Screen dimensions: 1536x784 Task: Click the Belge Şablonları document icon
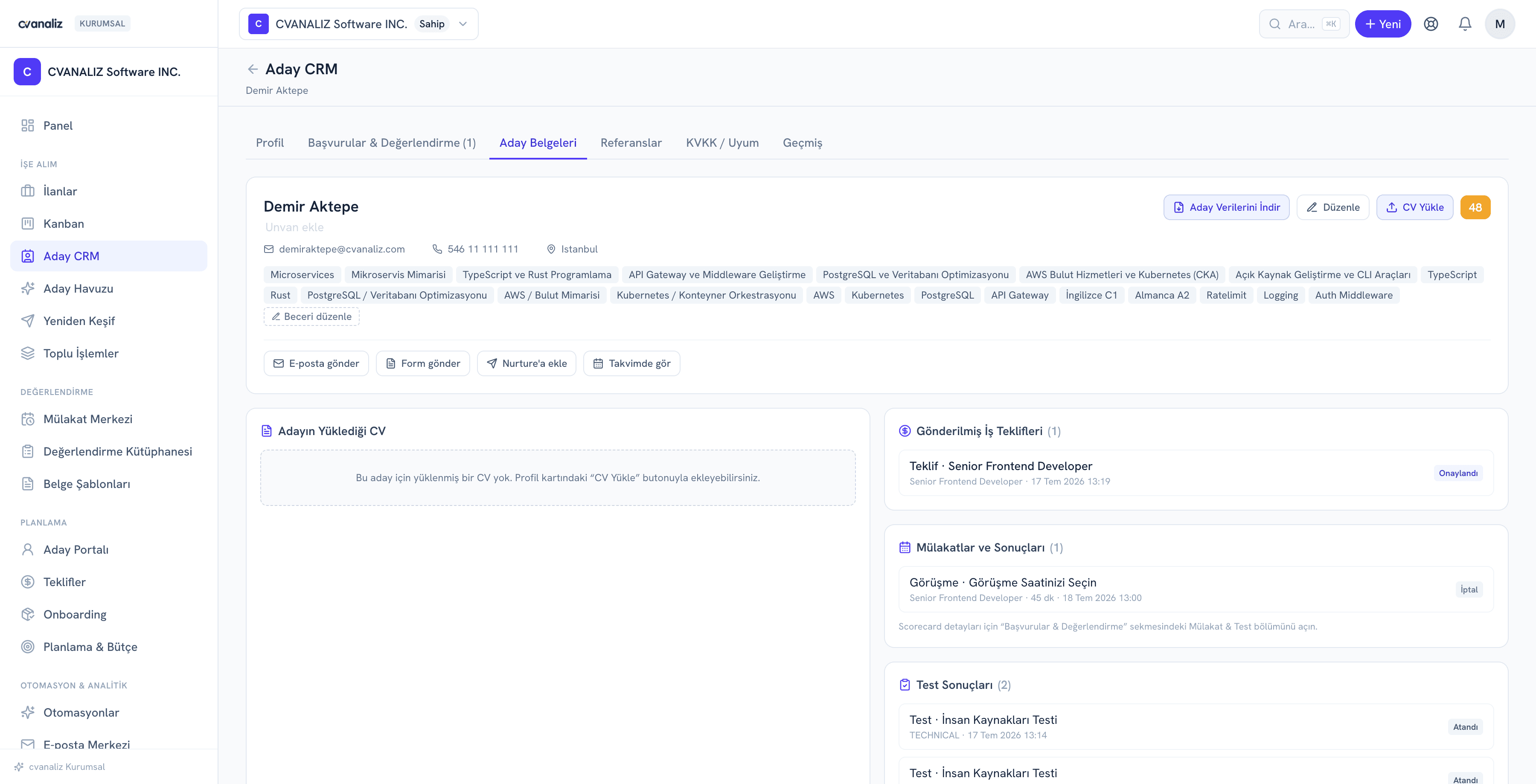click(27, 484)
